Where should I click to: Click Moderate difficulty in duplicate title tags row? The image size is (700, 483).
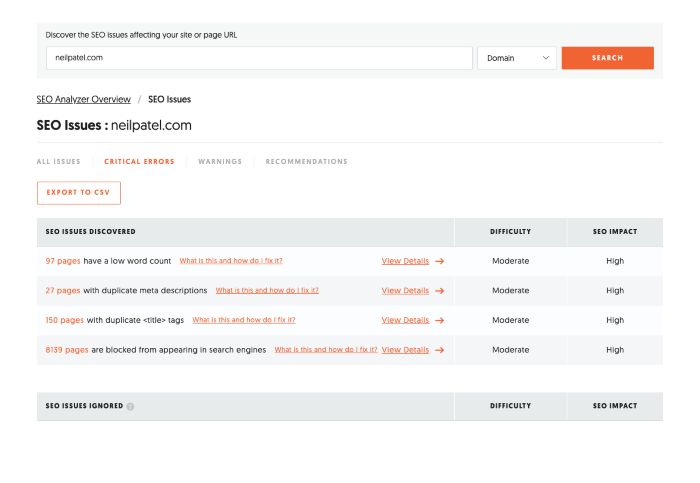[511, 321]
